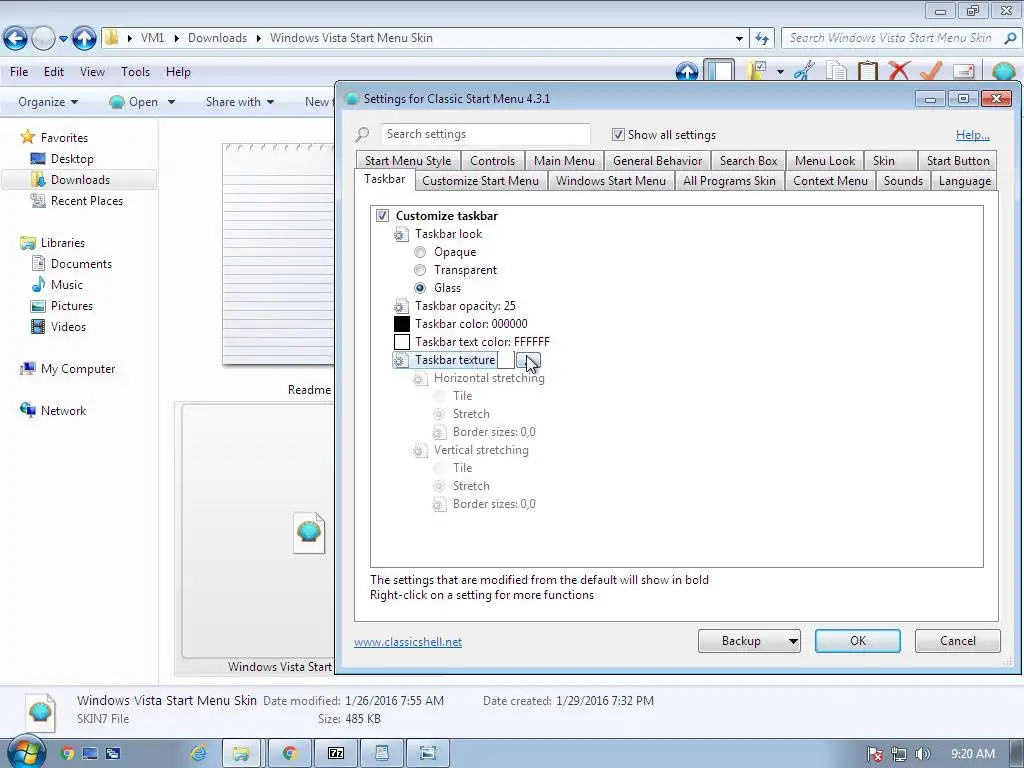Screen dimensions: 1024x768
Task: Click the Back arrow in Explorer
Action: point(16,39)
